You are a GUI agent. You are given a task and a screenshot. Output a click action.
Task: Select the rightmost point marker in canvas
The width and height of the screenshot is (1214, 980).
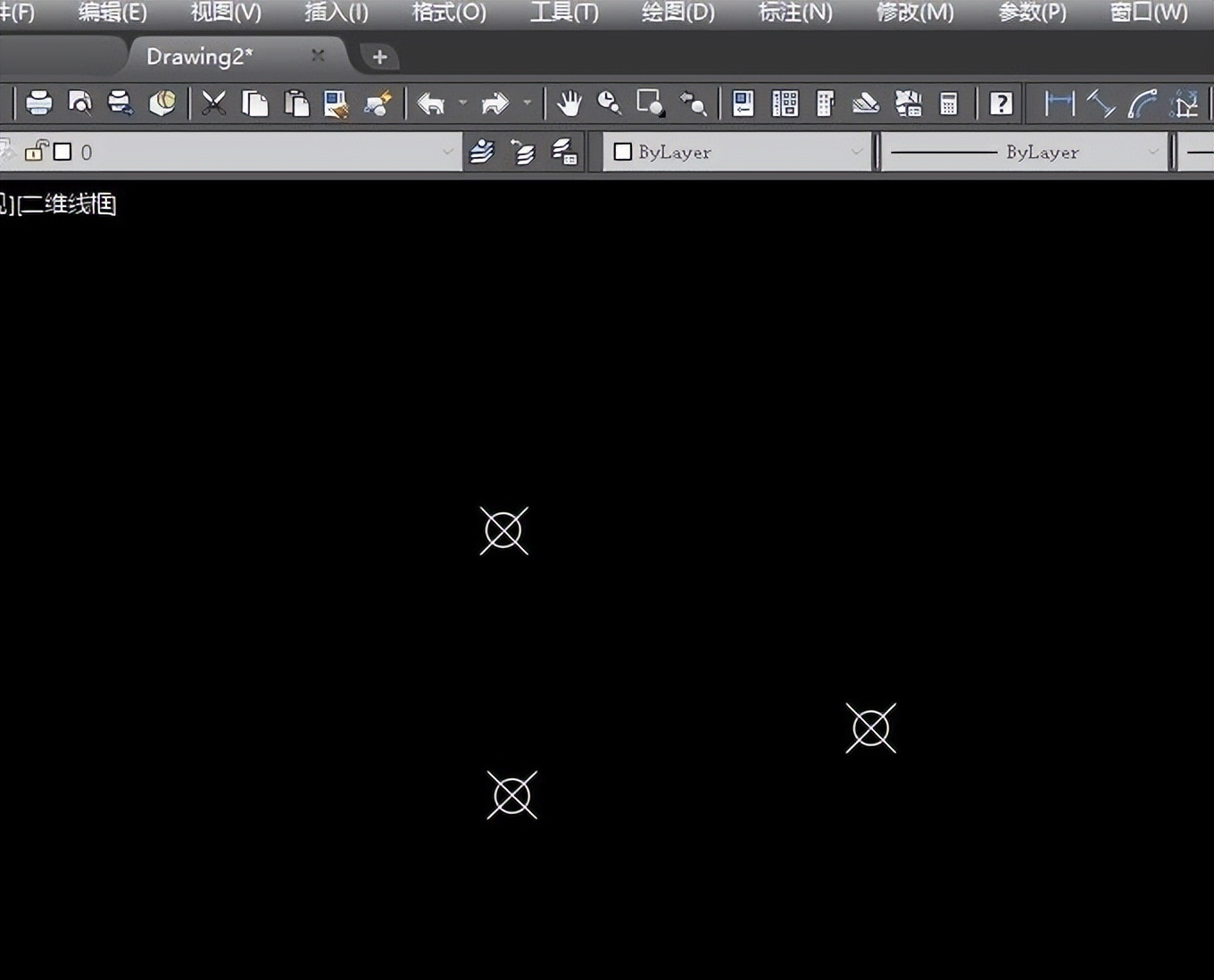pos(870,728)
